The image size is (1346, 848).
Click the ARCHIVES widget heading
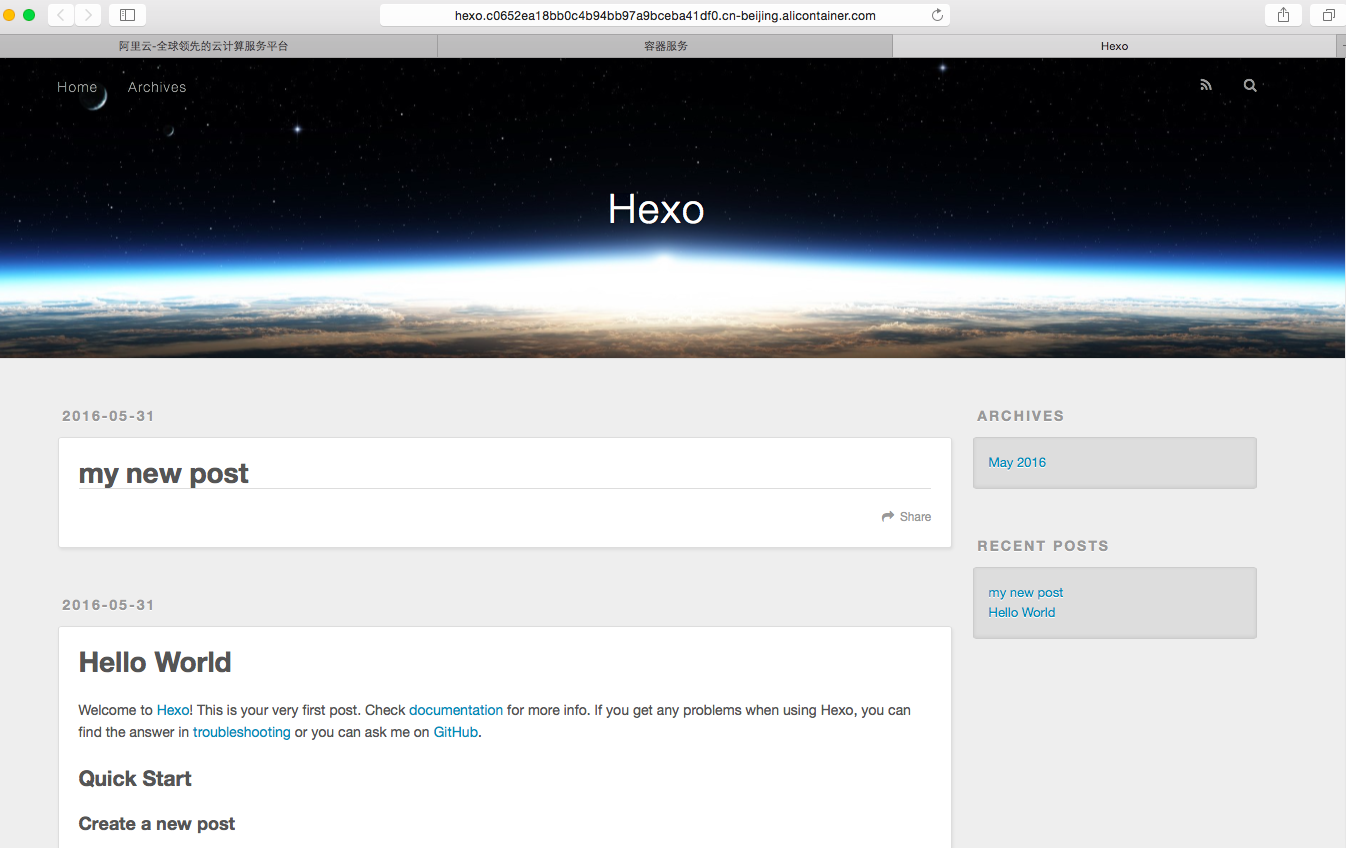(1020, 416)
